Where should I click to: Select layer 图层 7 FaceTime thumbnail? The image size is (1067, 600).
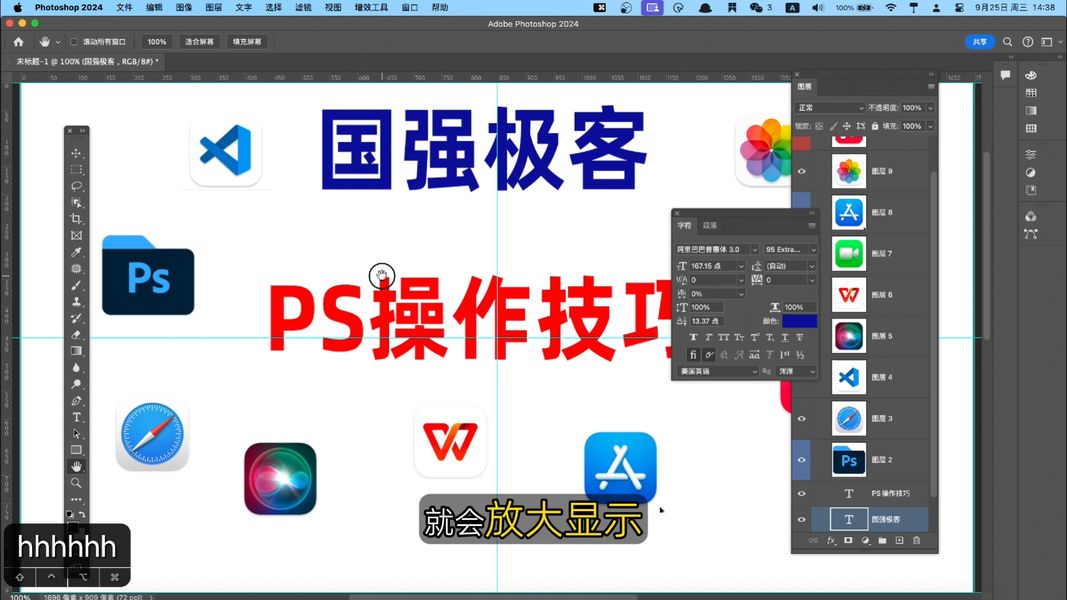click(x=849, y=254)
